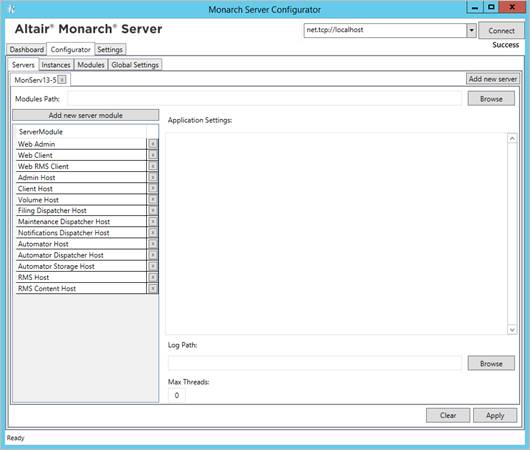Select Automator Host in module list
This screenshot has width=530, height=450.
[x=81, y=244]
